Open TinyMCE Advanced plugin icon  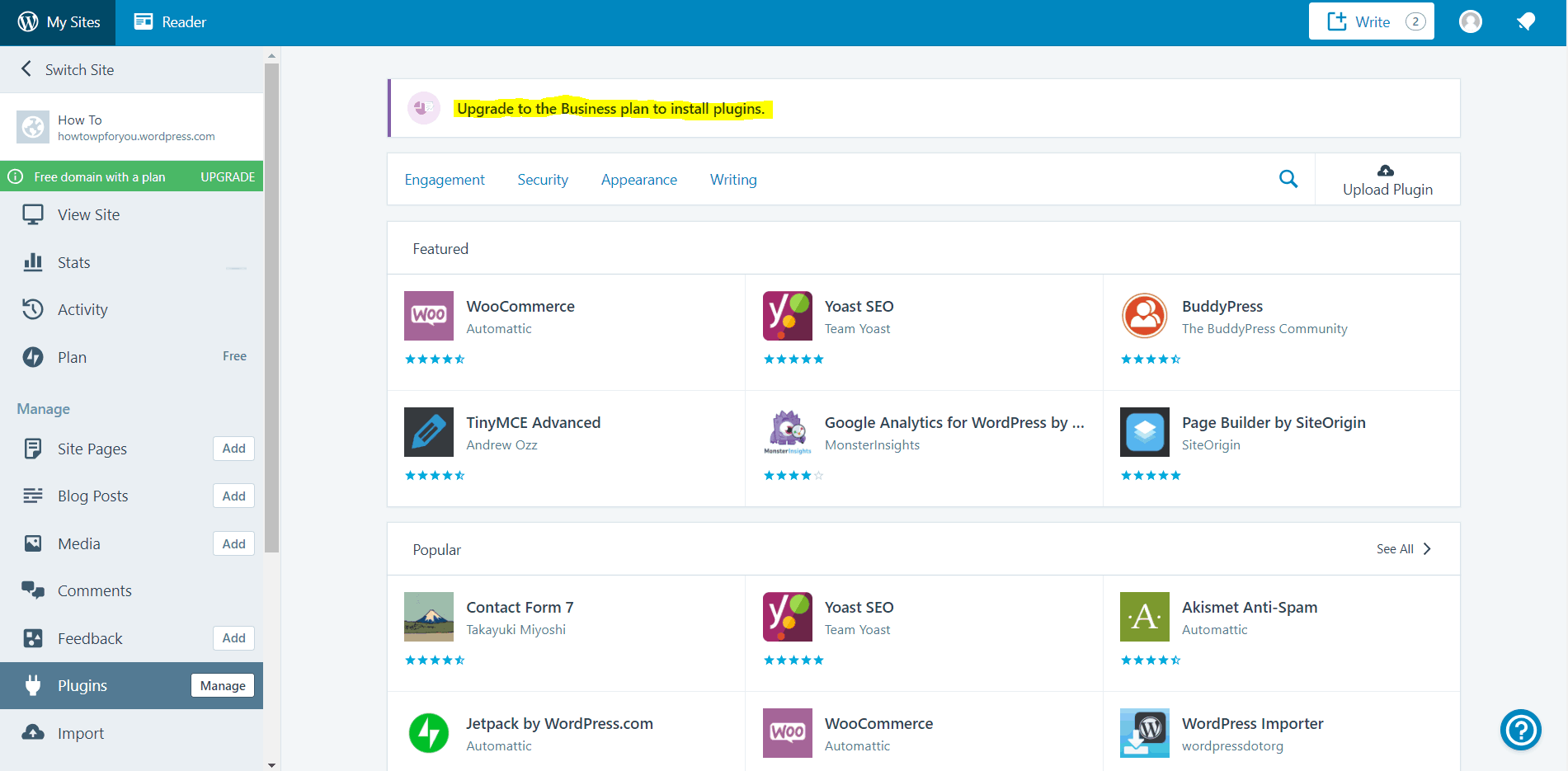[x=429, y=432]
